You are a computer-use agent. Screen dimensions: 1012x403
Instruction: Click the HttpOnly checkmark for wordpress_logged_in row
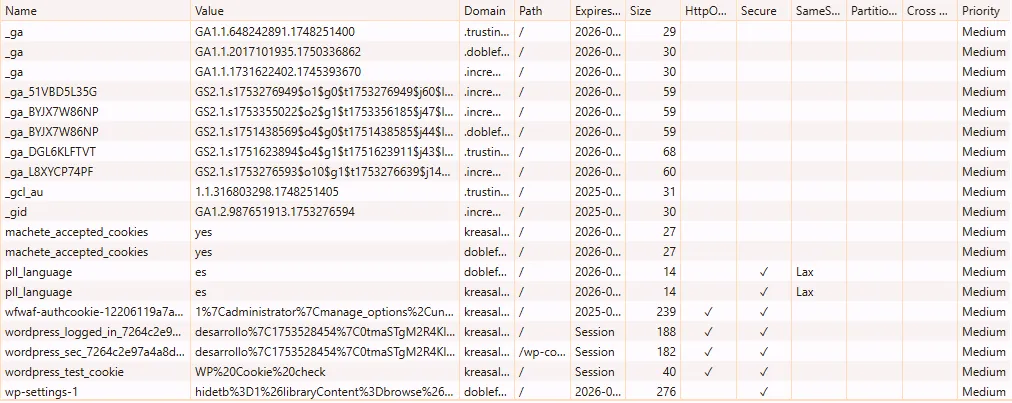click(x=708, y=332)
